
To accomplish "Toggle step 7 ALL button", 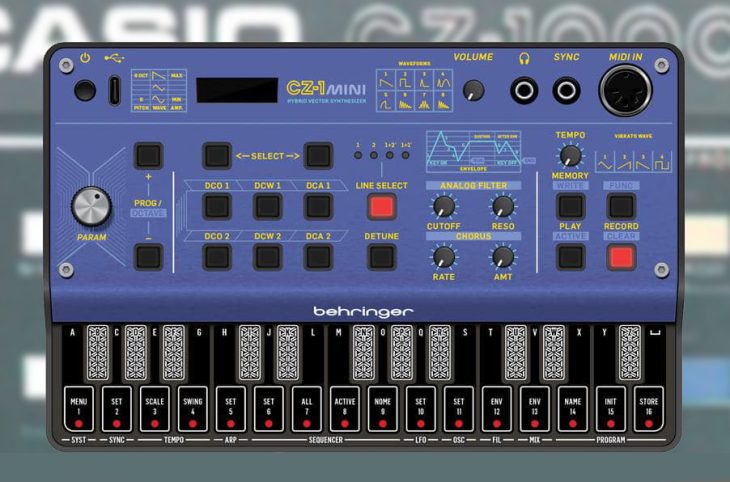I will tap(307, 408).
